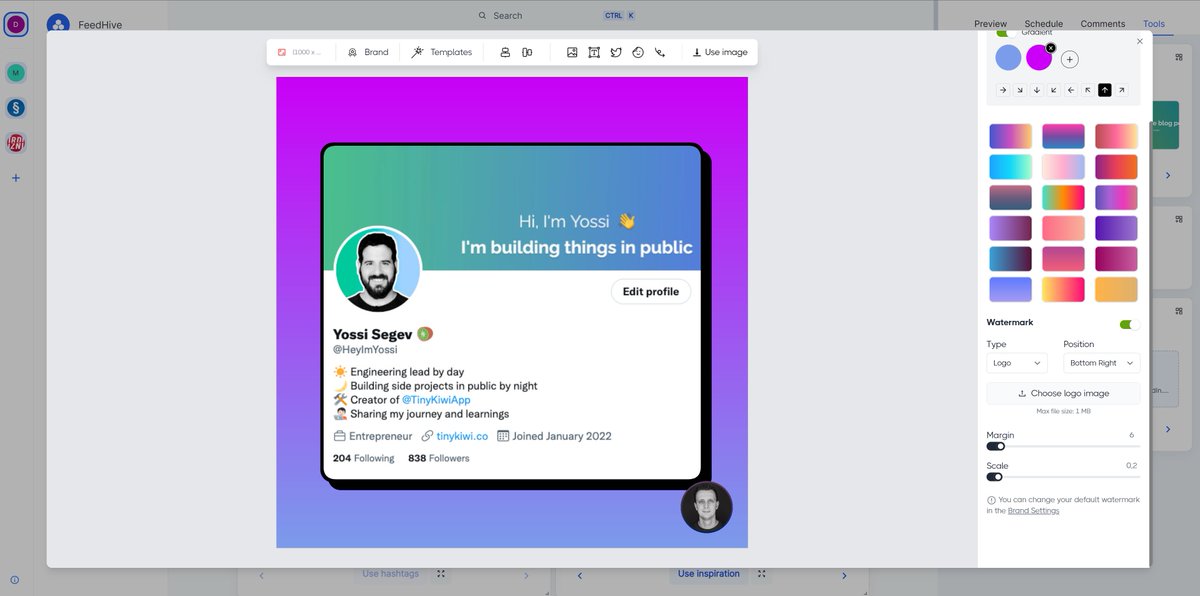
Task: Select the blue section-sign account icon
Action: tap(15, 108)
